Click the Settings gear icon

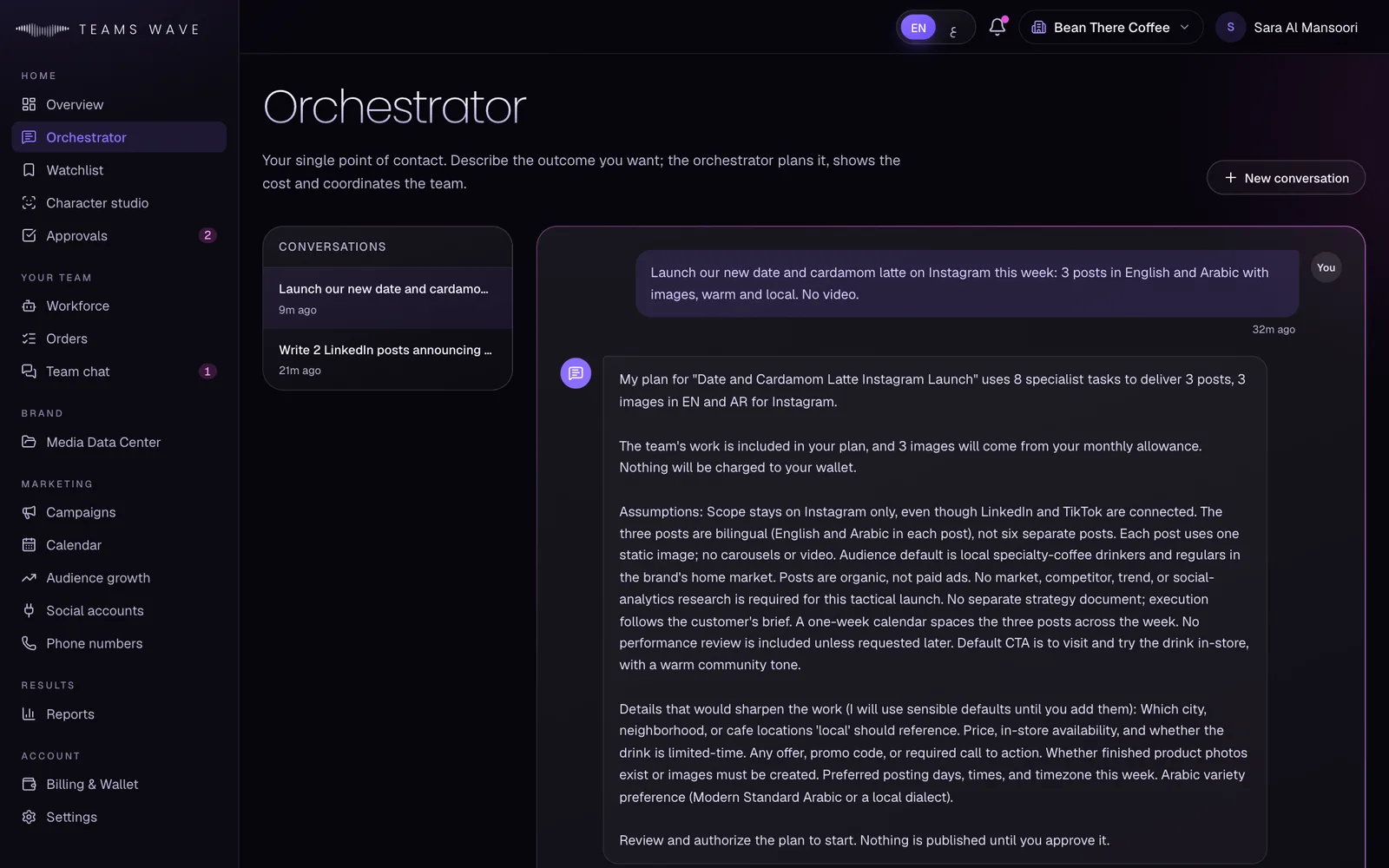[29, 817]
